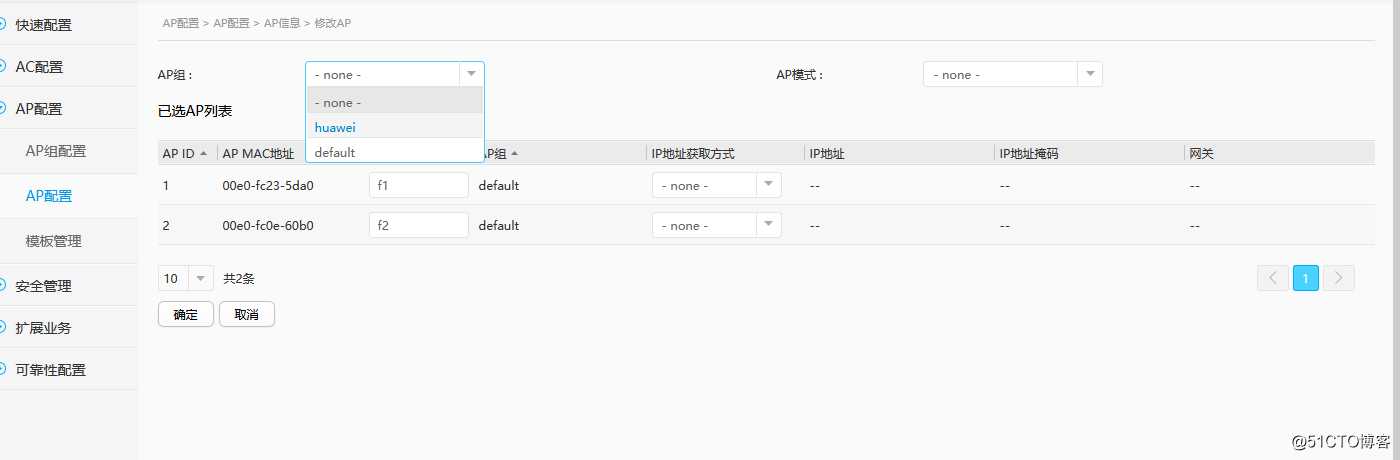The height and width of the screenshot is (460, 1400).
Task: Click the expand icon beside 快速配置
Action: [2, 24]
